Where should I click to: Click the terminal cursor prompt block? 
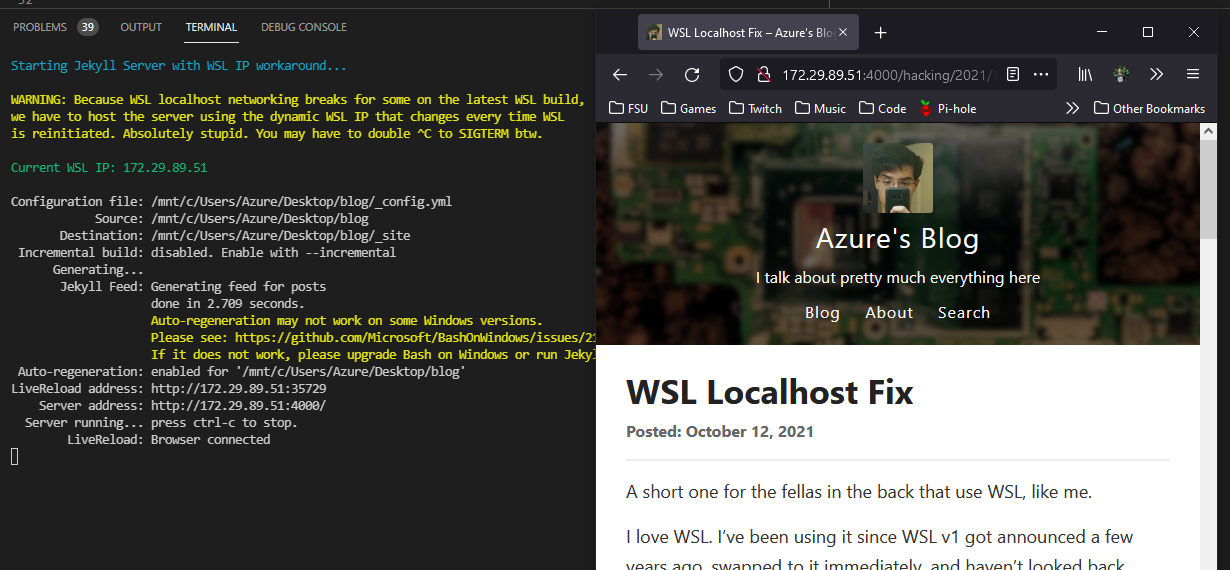tap(15, 457)
